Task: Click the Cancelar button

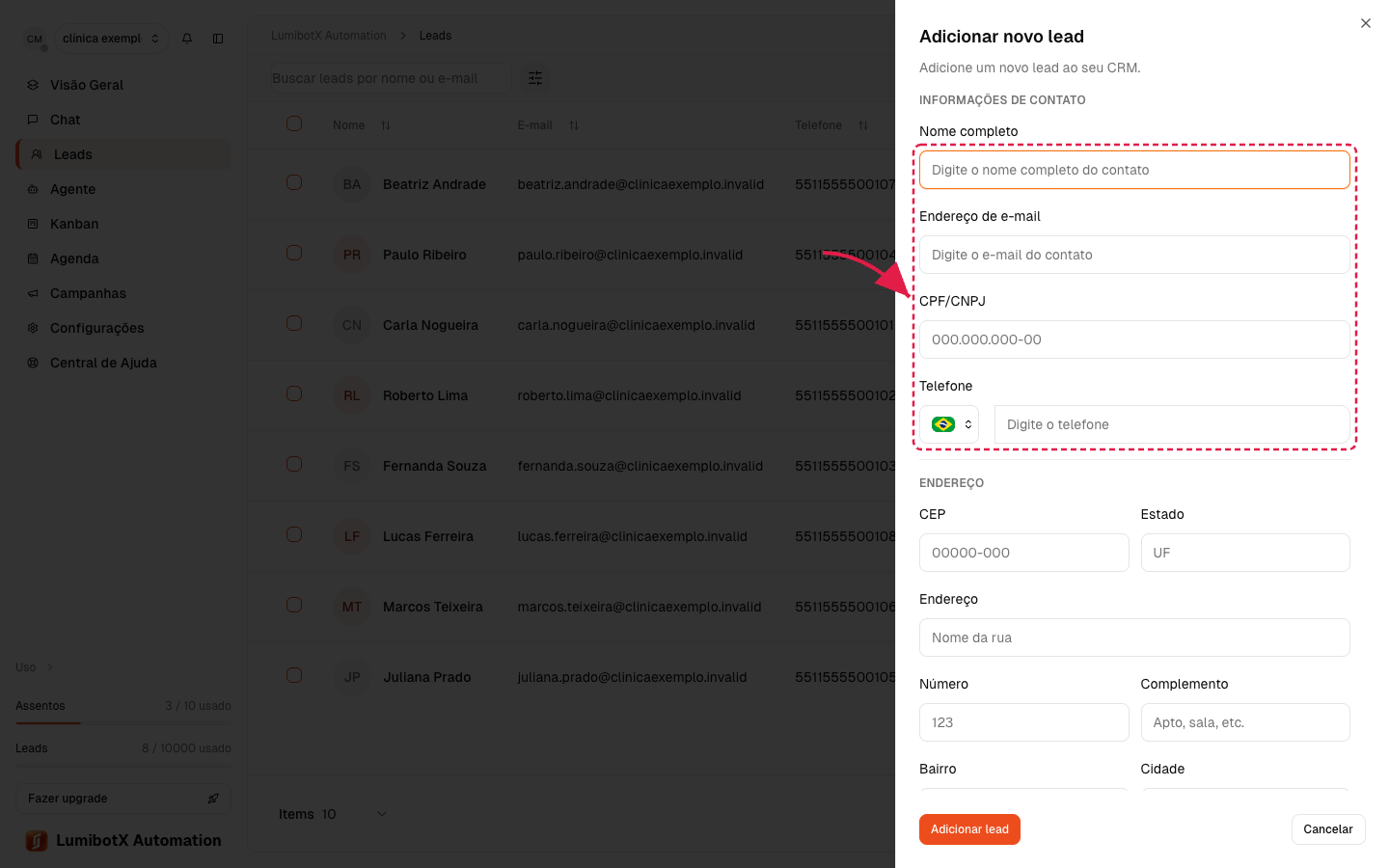Action: [x=1328, y=829]
